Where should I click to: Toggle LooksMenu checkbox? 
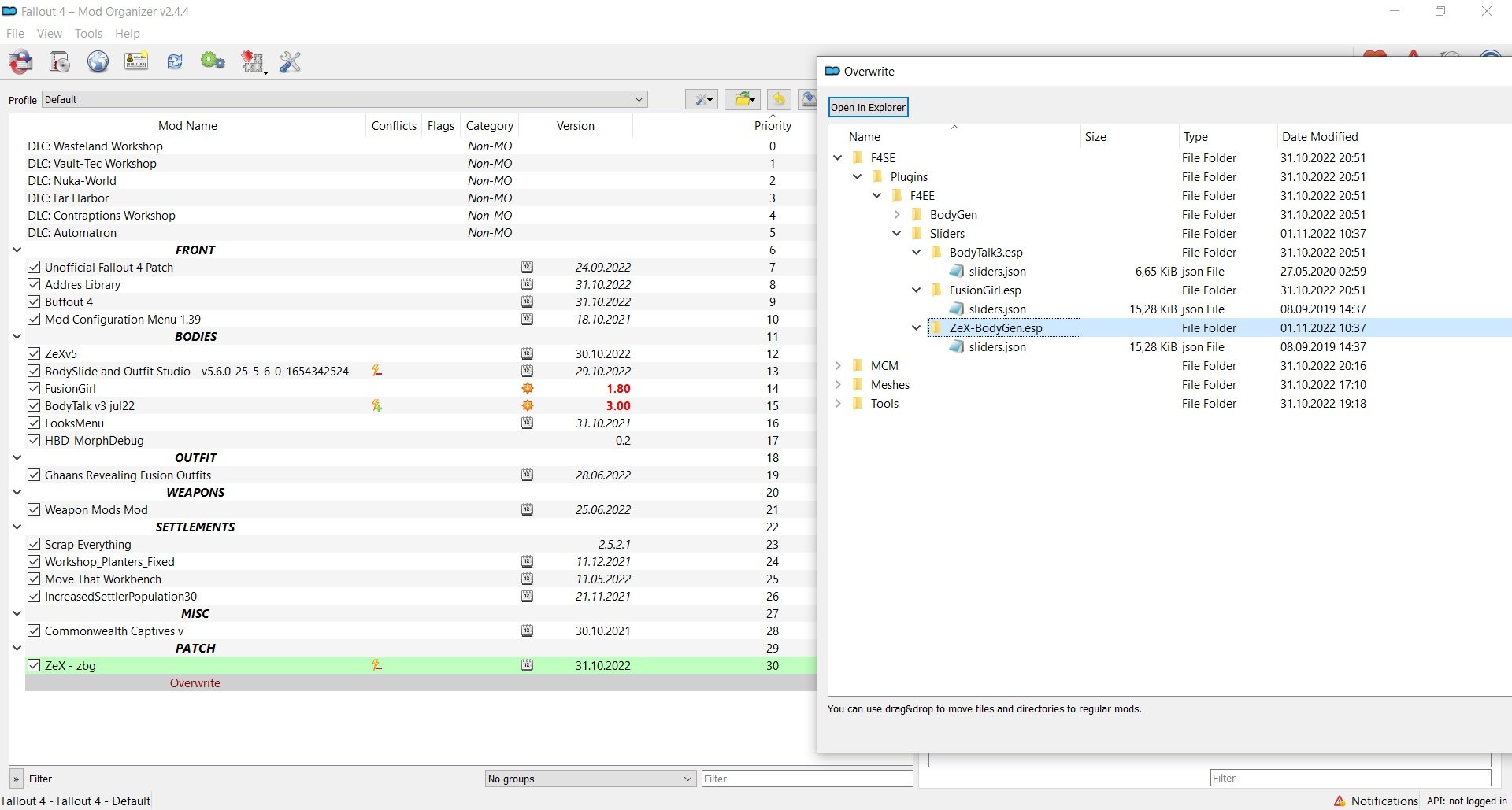tap(34, 423)
